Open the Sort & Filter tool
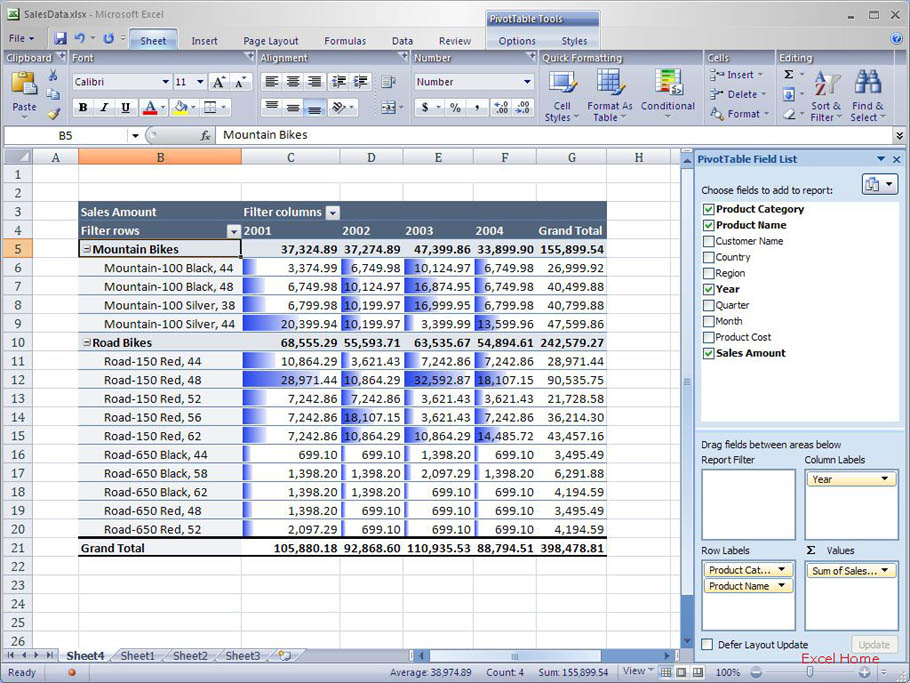 point(826,96)
